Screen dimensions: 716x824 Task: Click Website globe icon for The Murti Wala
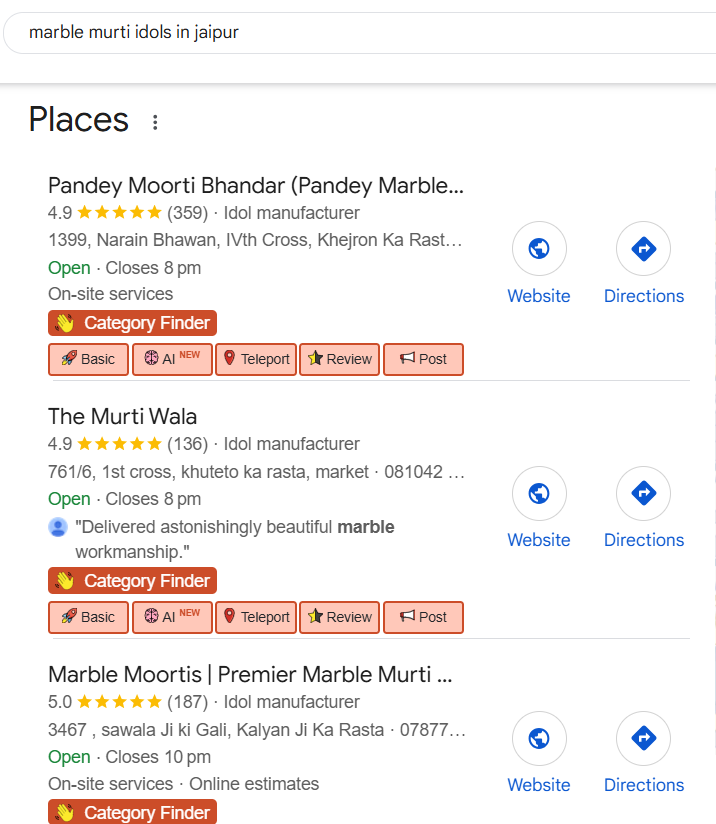tap(539, 493)
